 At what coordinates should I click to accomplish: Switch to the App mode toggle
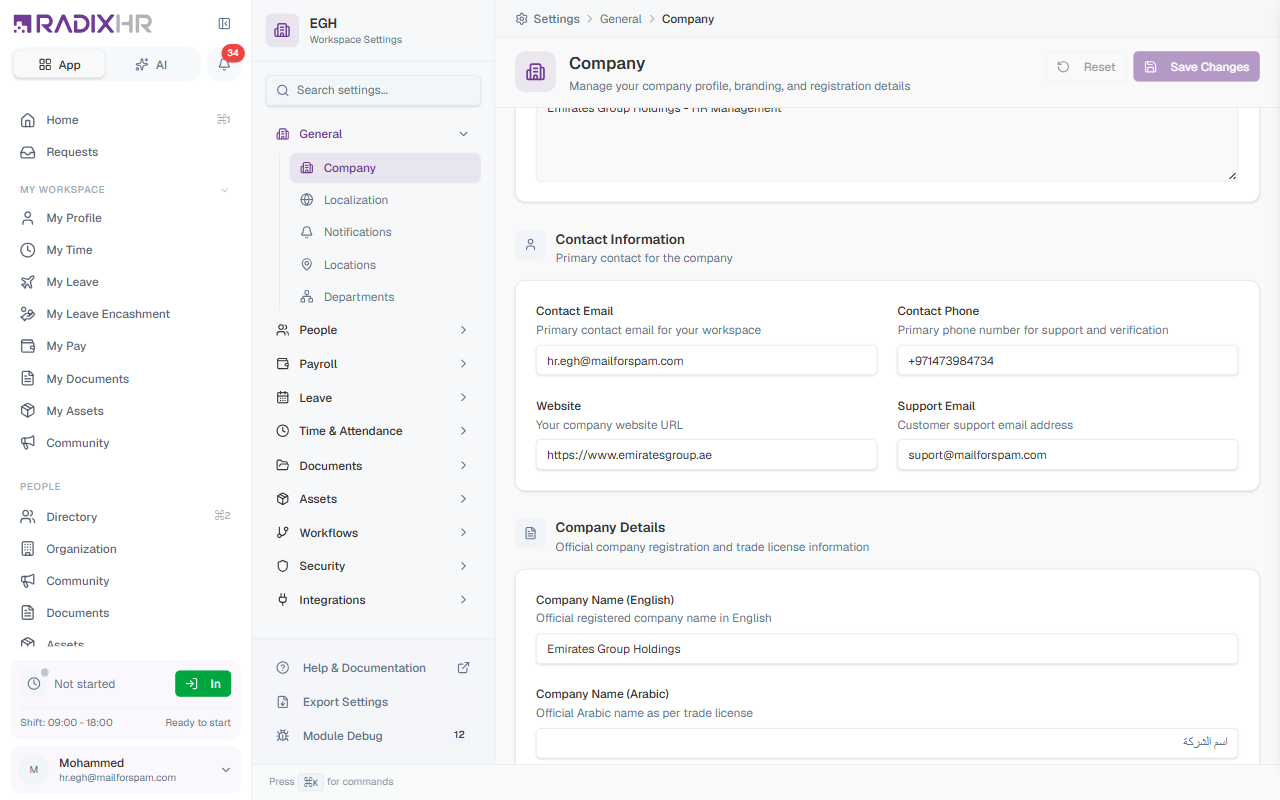(59, 64)
